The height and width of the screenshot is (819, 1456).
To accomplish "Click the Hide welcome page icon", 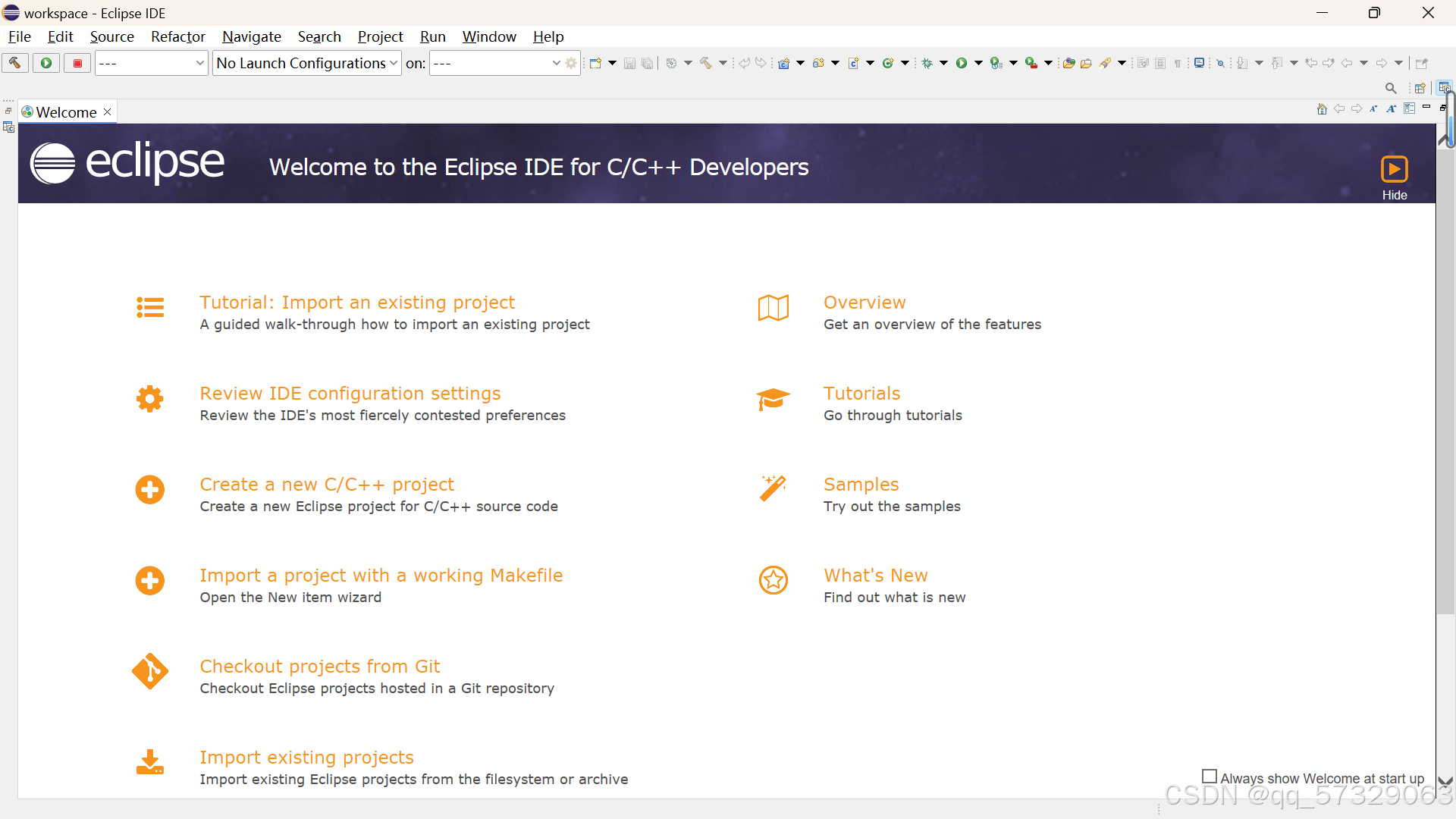I will pos(1394,170).
